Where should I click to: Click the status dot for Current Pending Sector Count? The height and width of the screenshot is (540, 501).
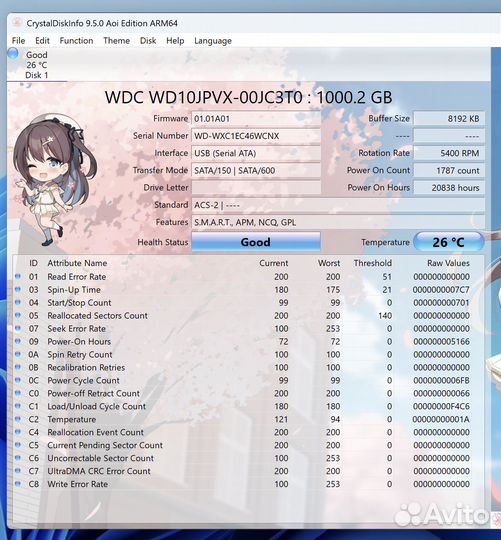tap(18, 445)
